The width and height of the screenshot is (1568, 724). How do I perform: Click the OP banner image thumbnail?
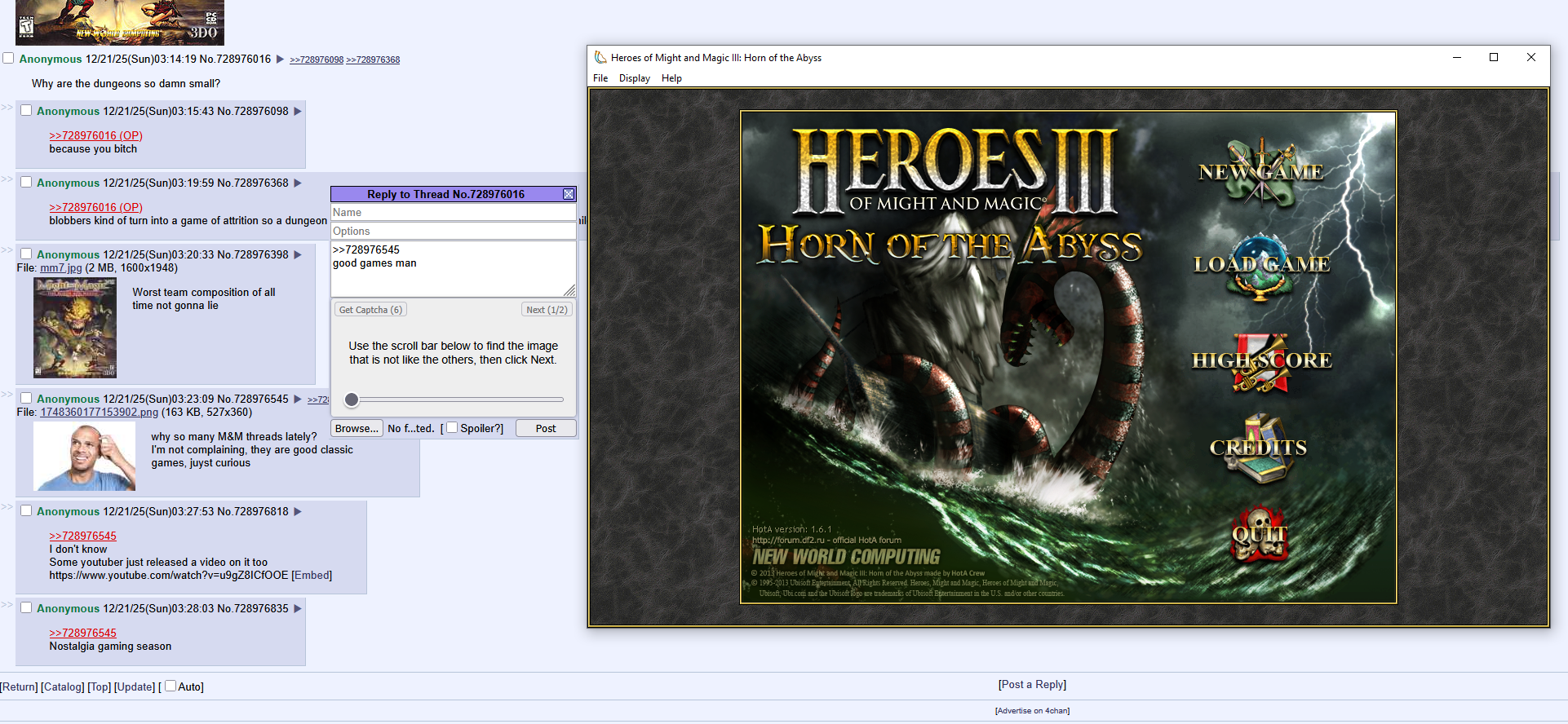pyautogui.click(x=120, y=22)
